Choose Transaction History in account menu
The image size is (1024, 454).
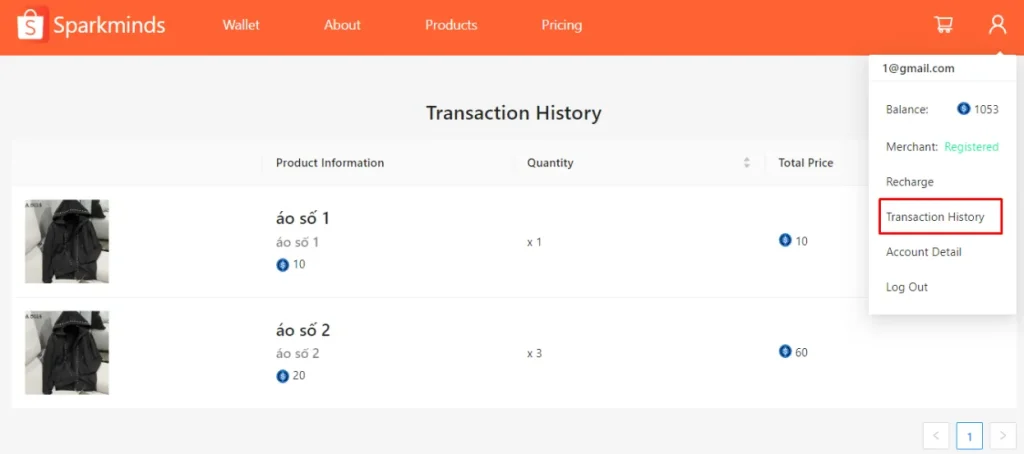pos(935,217)
